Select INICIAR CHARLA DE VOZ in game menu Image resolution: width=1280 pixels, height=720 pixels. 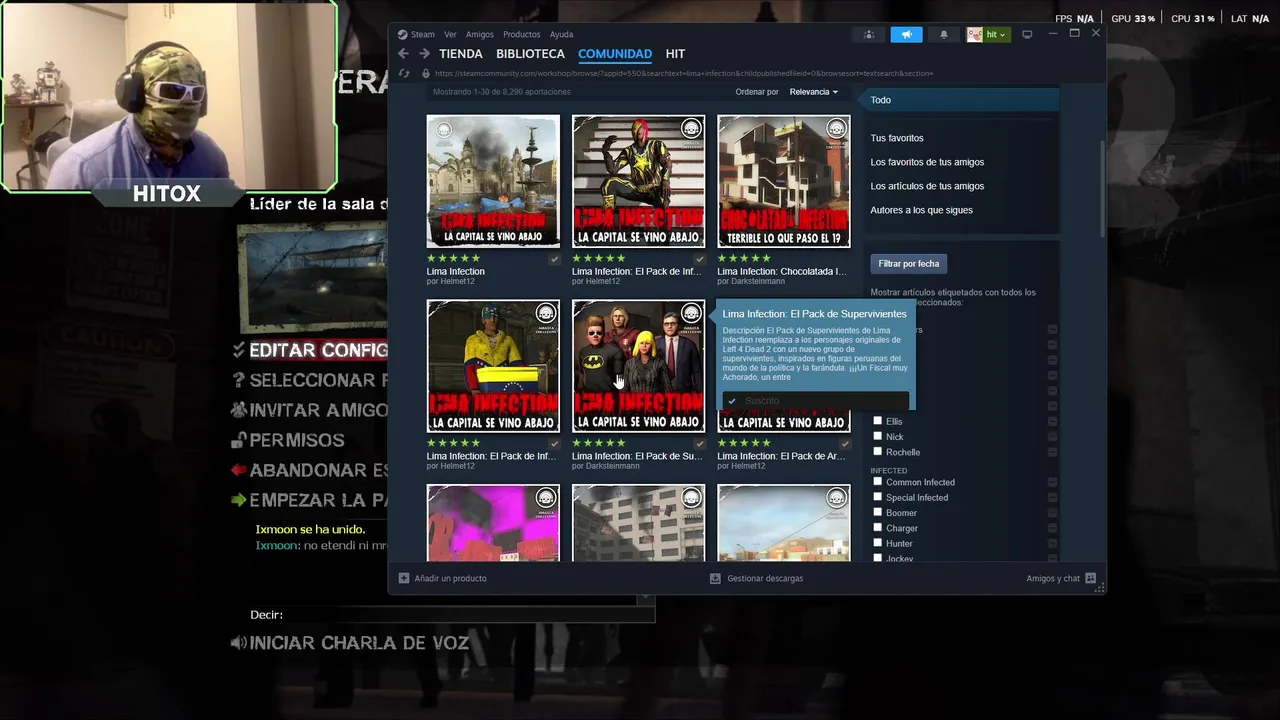pos(358,643)
